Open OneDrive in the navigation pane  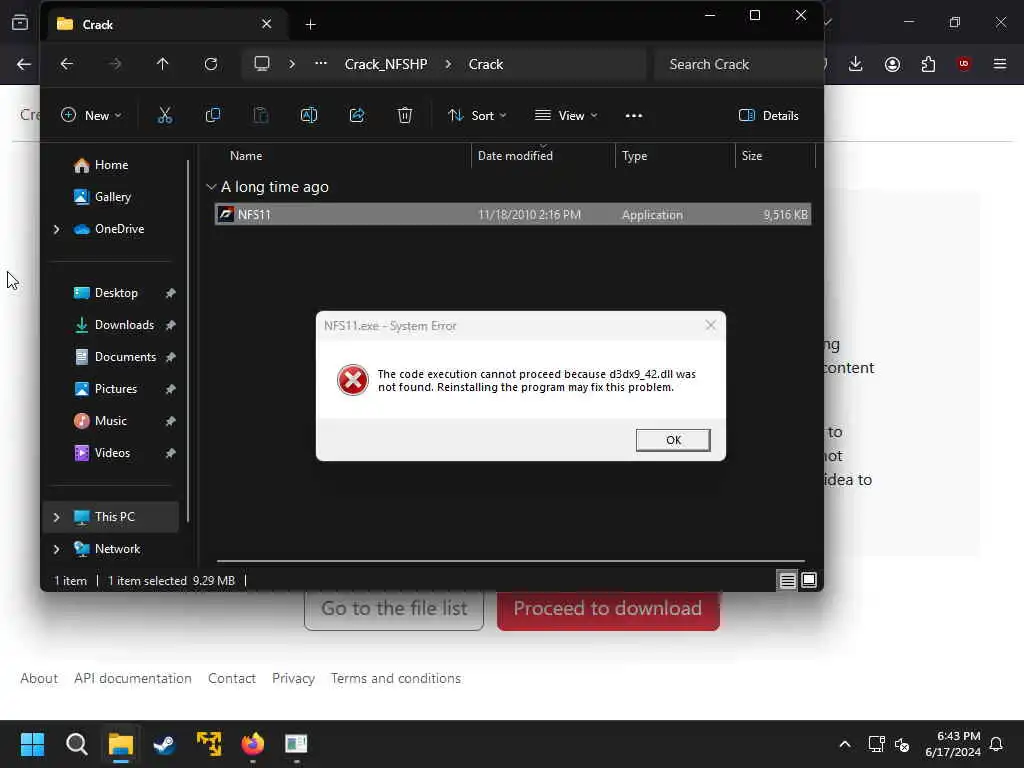click(119, 229)
